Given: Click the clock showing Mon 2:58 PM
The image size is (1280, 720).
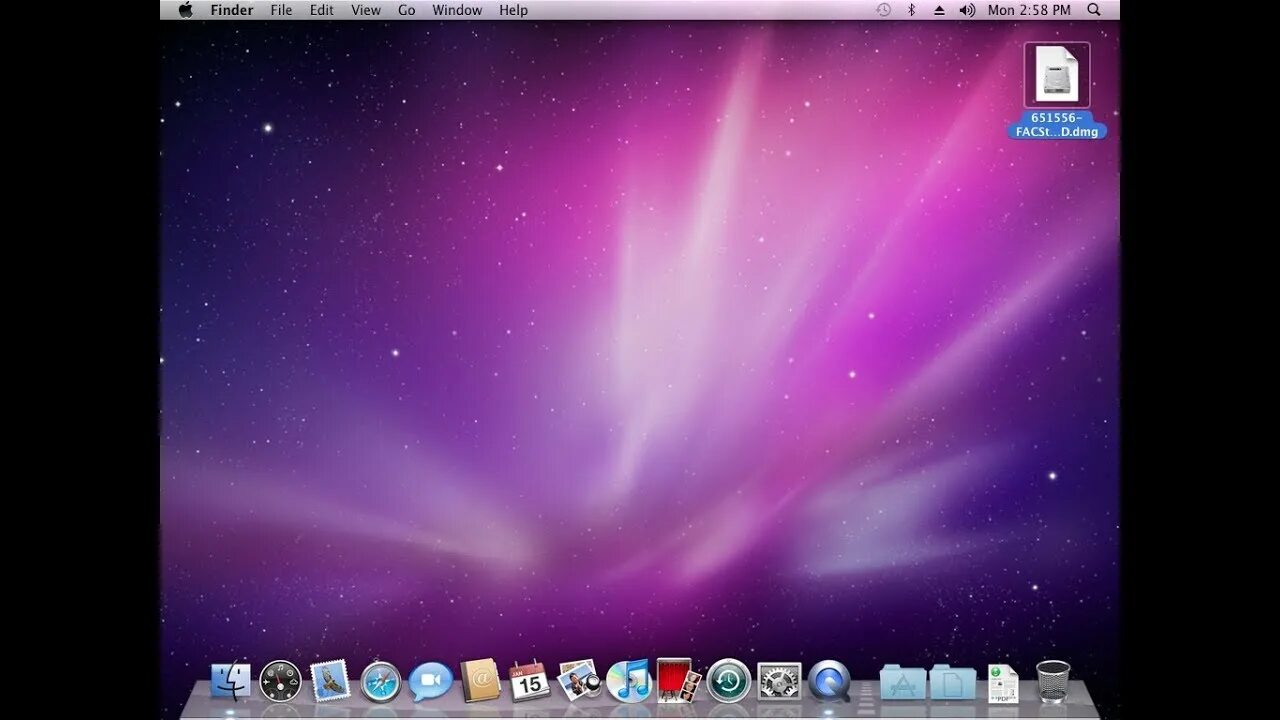Looking at the screenshot, I should point(1029,10).
